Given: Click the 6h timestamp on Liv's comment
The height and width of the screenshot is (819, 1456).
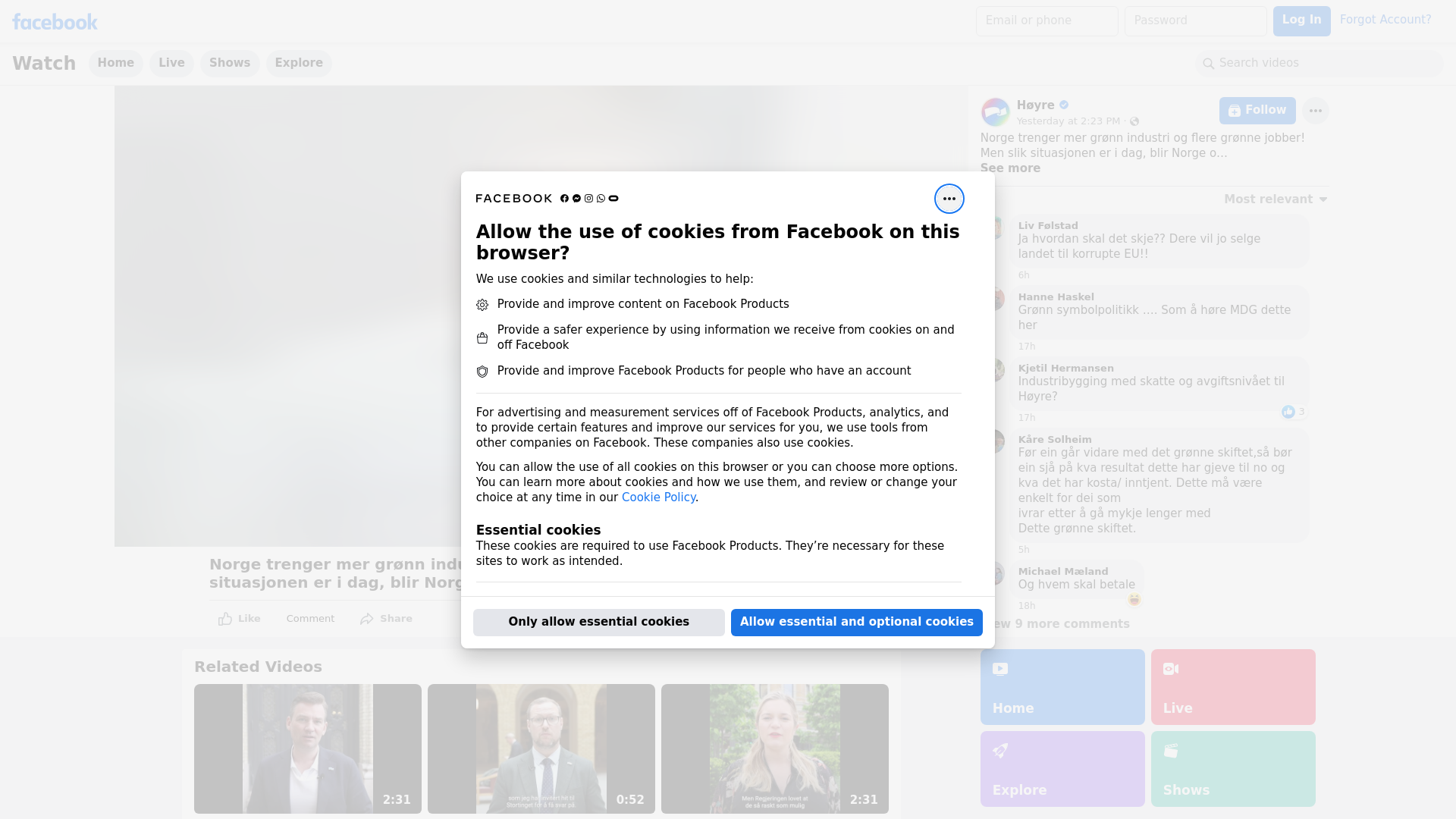Looking at the screenshot, I should coord(1023,275).
